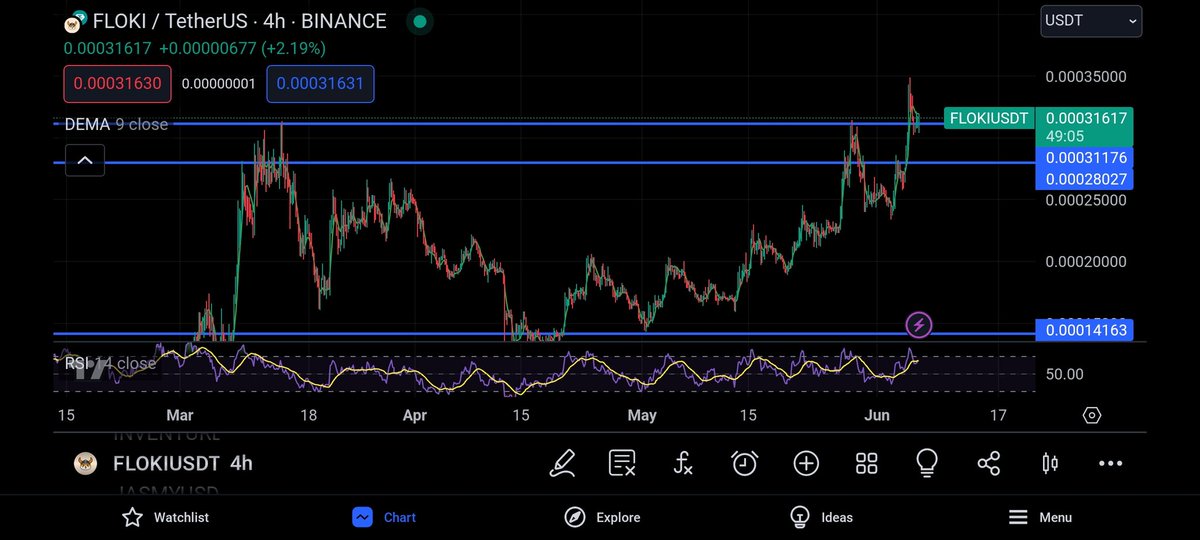This screenshot has width=1200, height=540.
Task: Change chart type with the candlestick icon
Action: [x=1050, y=463]
